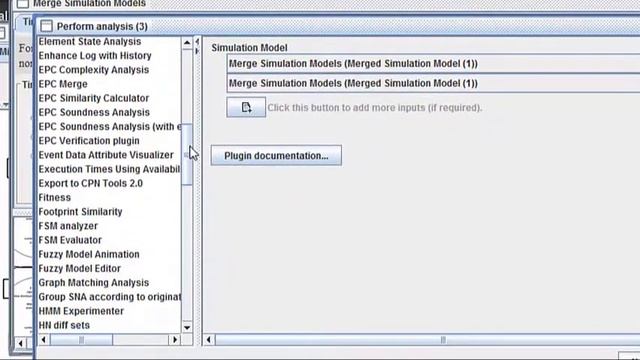The height and width of the screenshot is (360, 640).
Task: Select Execution Times Using Availabil... entry
Action: click(x=109, y=169)
